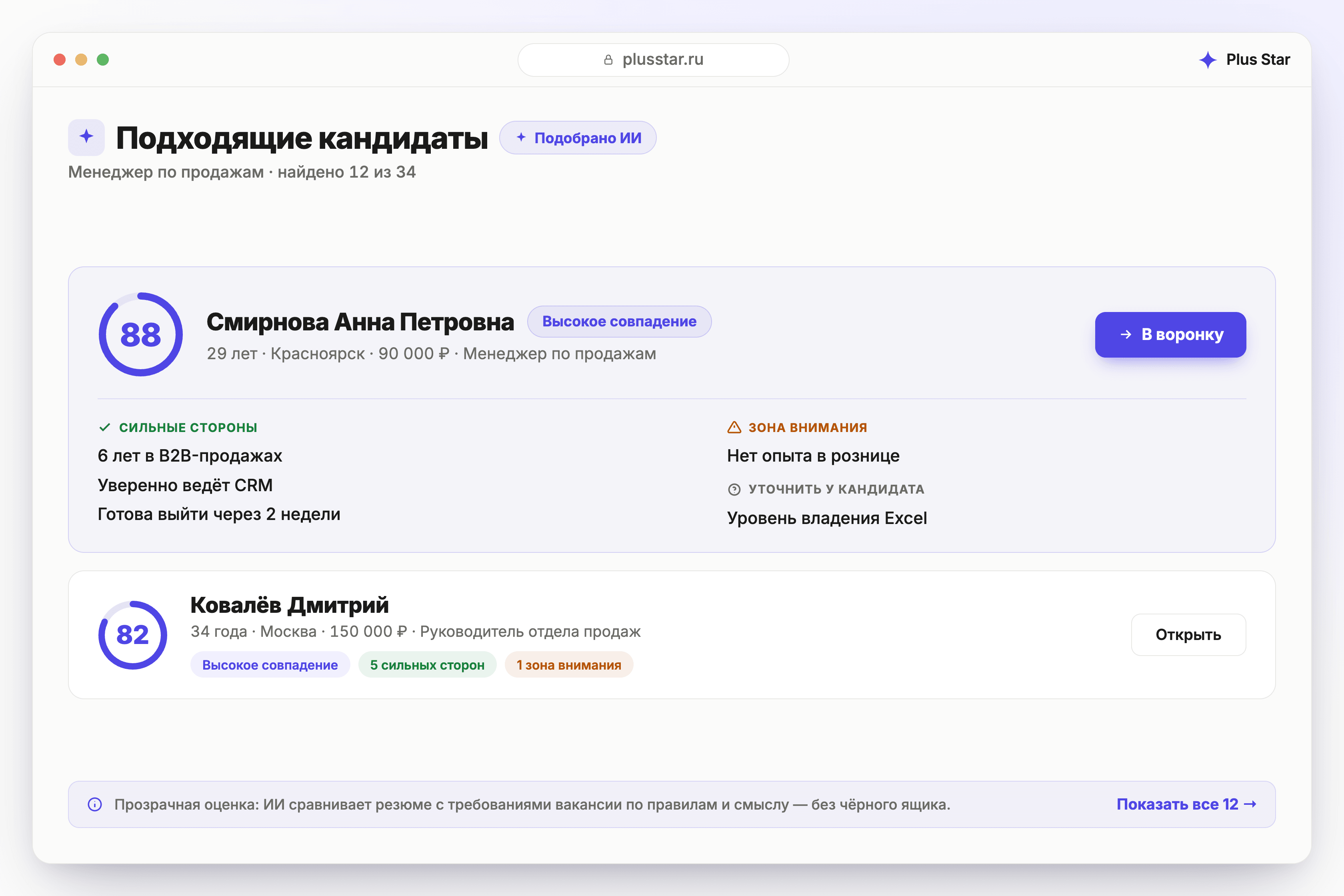This screenshot has width=1344, height=896.
Task: Click the warning triangle icon by Зона внимания
Action: tap(734, 427)
